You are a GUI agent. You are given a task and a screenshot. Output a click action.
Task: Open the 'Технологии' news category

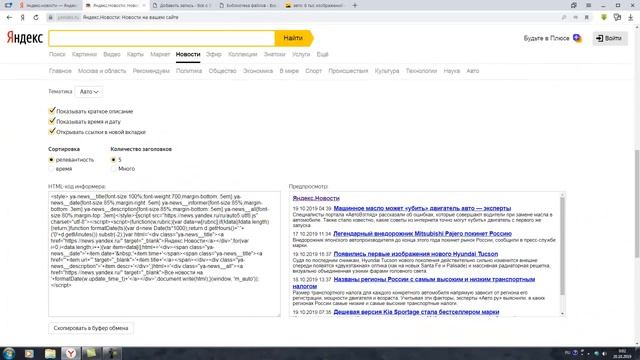tap(421, 71)
